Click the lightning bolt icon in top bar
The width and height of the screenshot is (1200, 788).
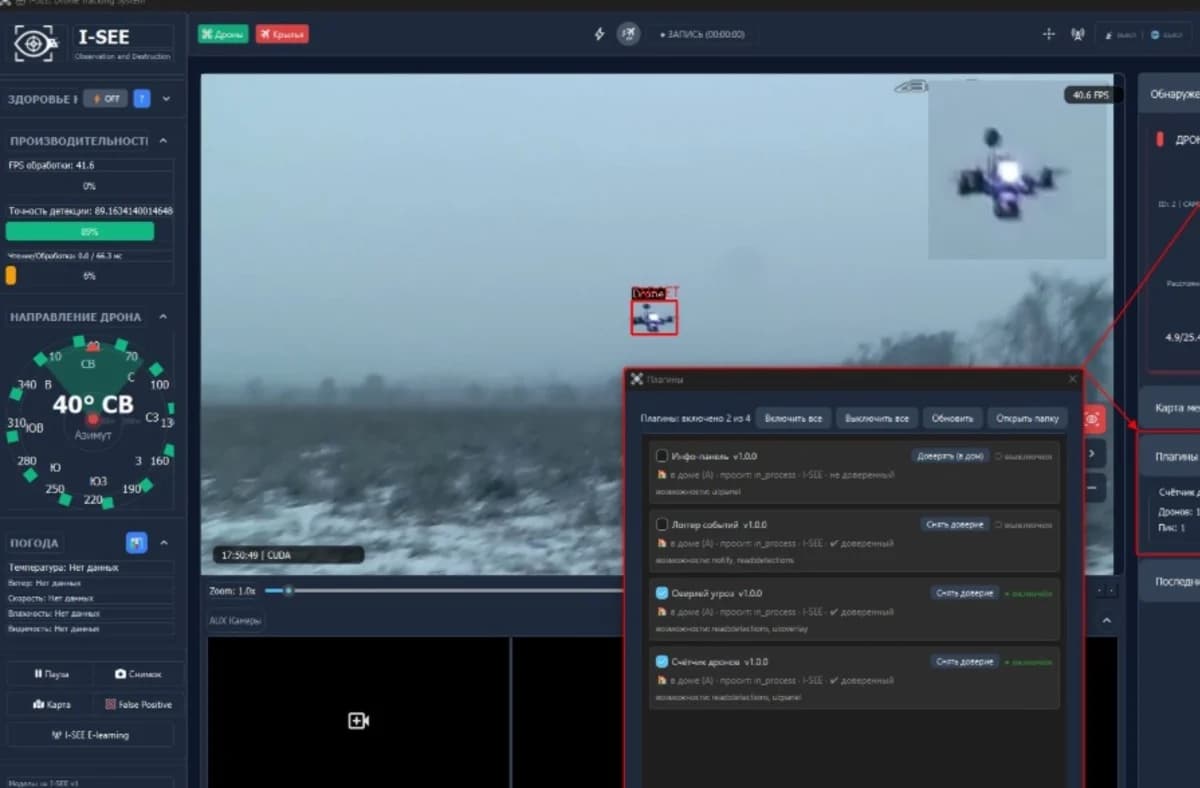tap(600, 34)
